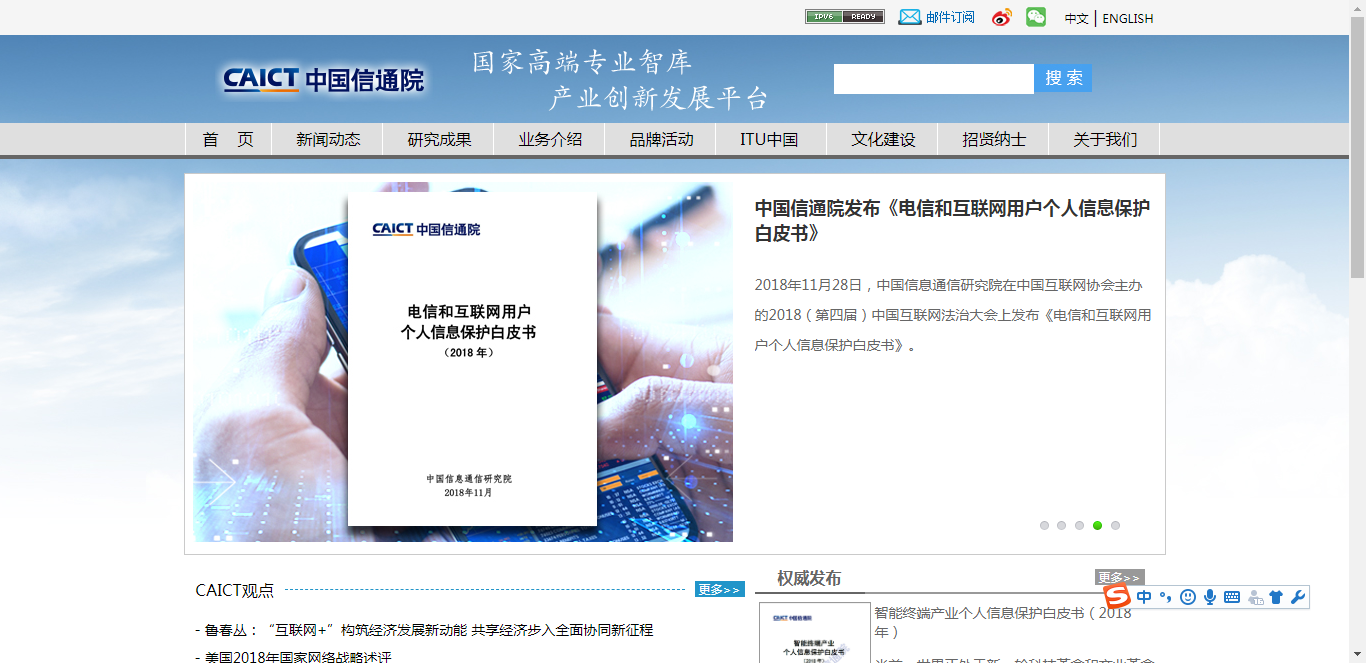Open the 邮件订阅 subscription link
Screen dimensions: 1366x663
click(950, 18)
